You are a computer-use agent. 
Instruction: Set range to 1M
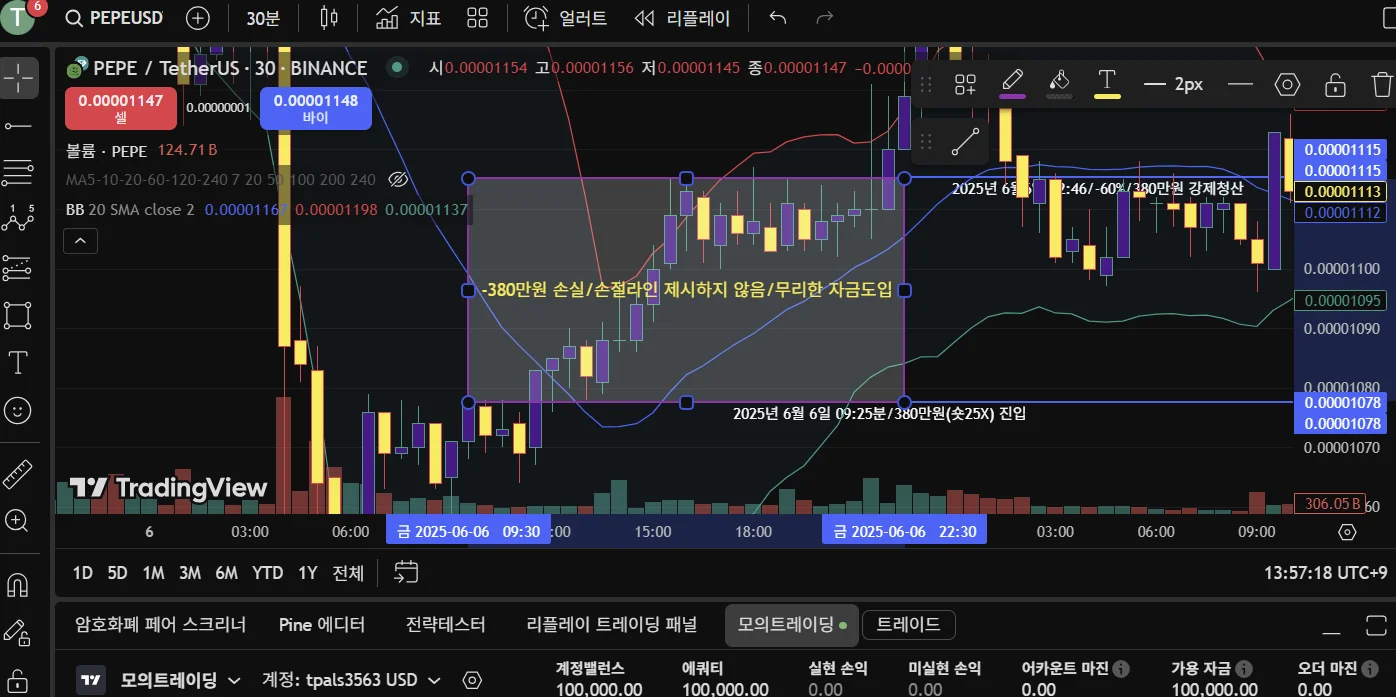click(x=153, y=573)
